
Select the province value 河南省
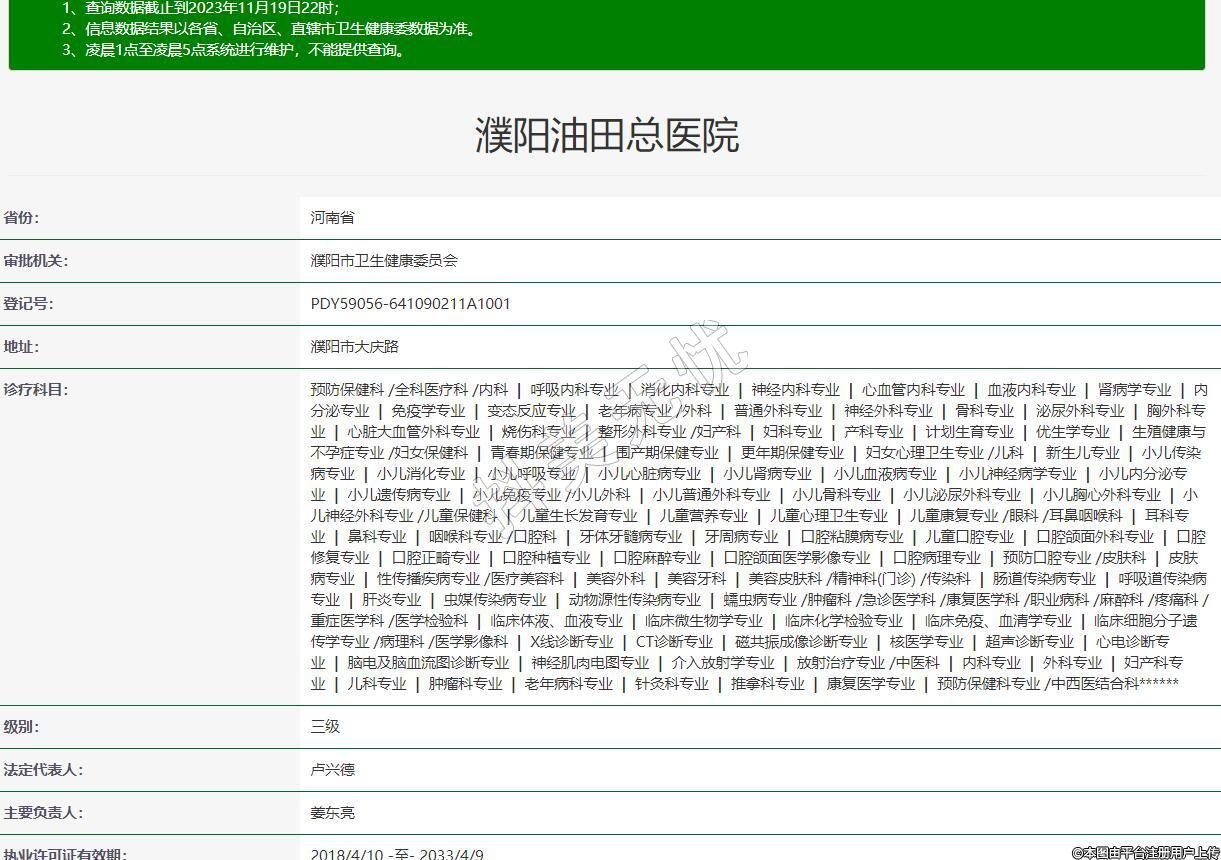[x=332, y=218]
